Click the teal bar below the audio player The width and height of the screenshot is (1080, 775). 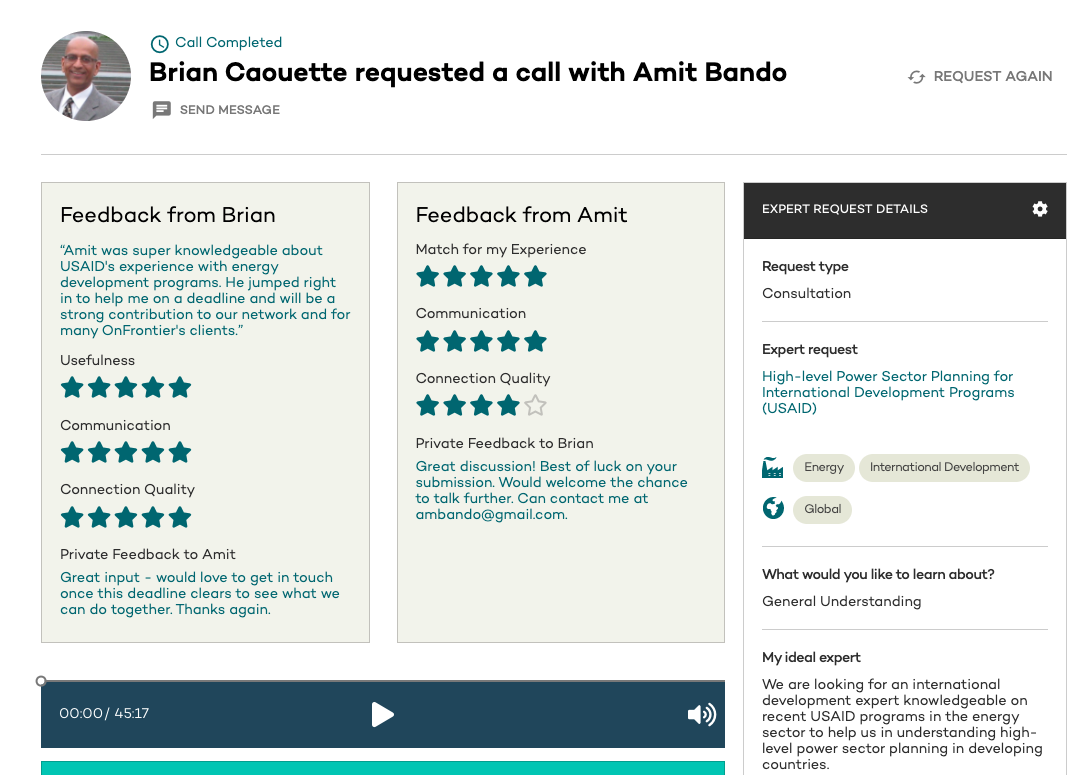tap(383, 768)
